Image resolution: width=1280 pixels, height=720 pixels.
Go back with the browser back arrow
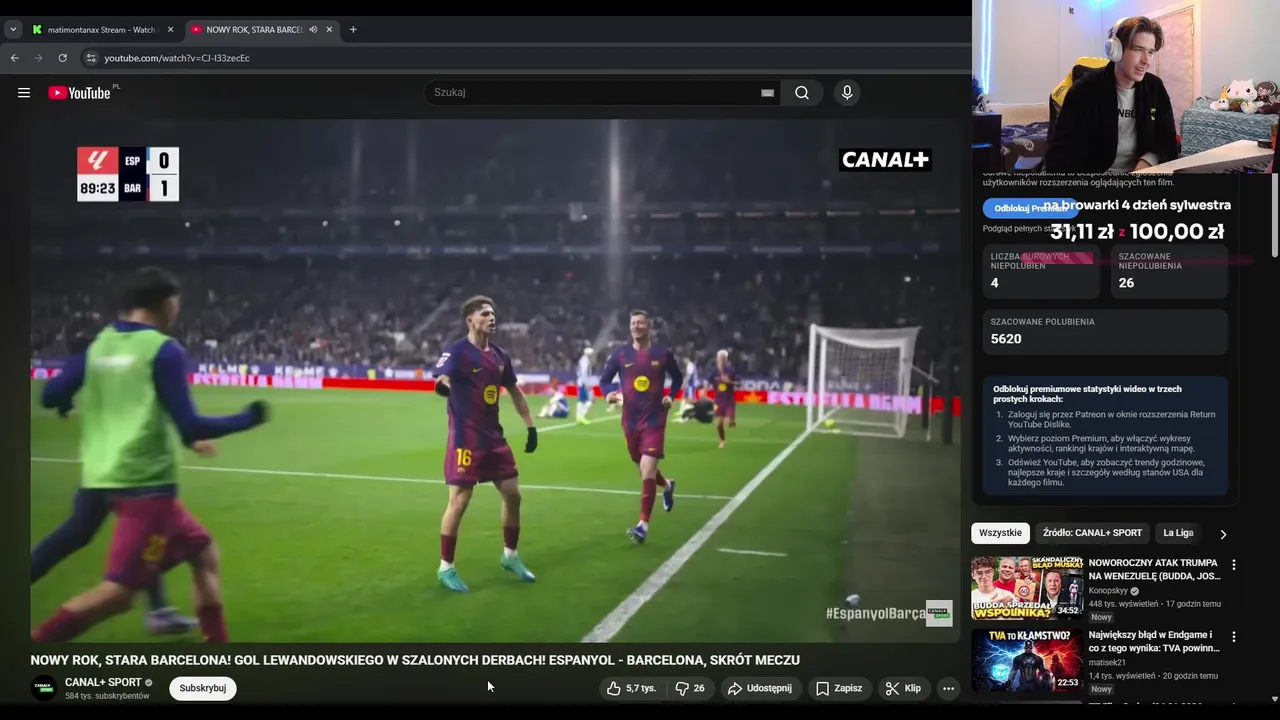14,58
